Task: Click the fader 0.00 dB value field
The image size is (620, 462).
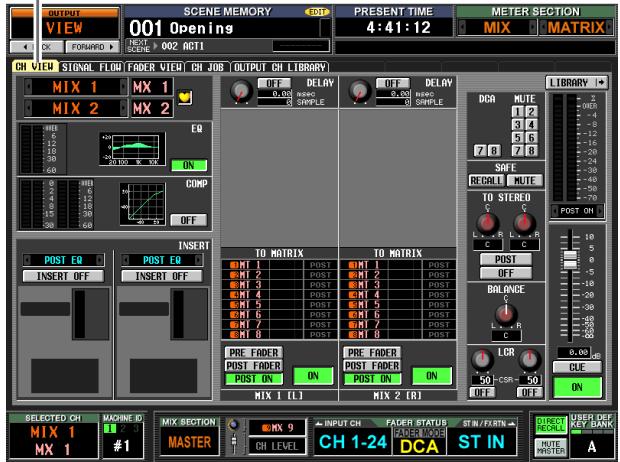Action: [573, 352]
